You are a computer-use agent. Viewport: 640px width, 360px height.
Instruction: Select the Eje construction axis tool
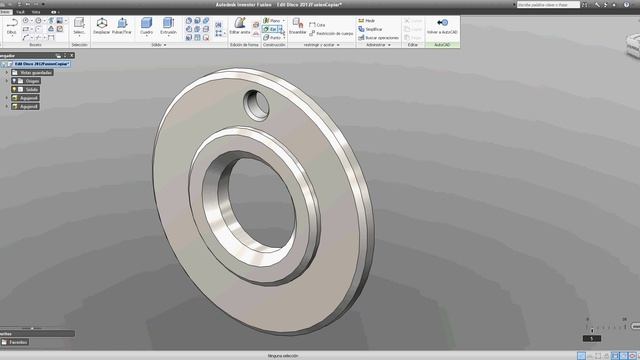click(270, 29)
